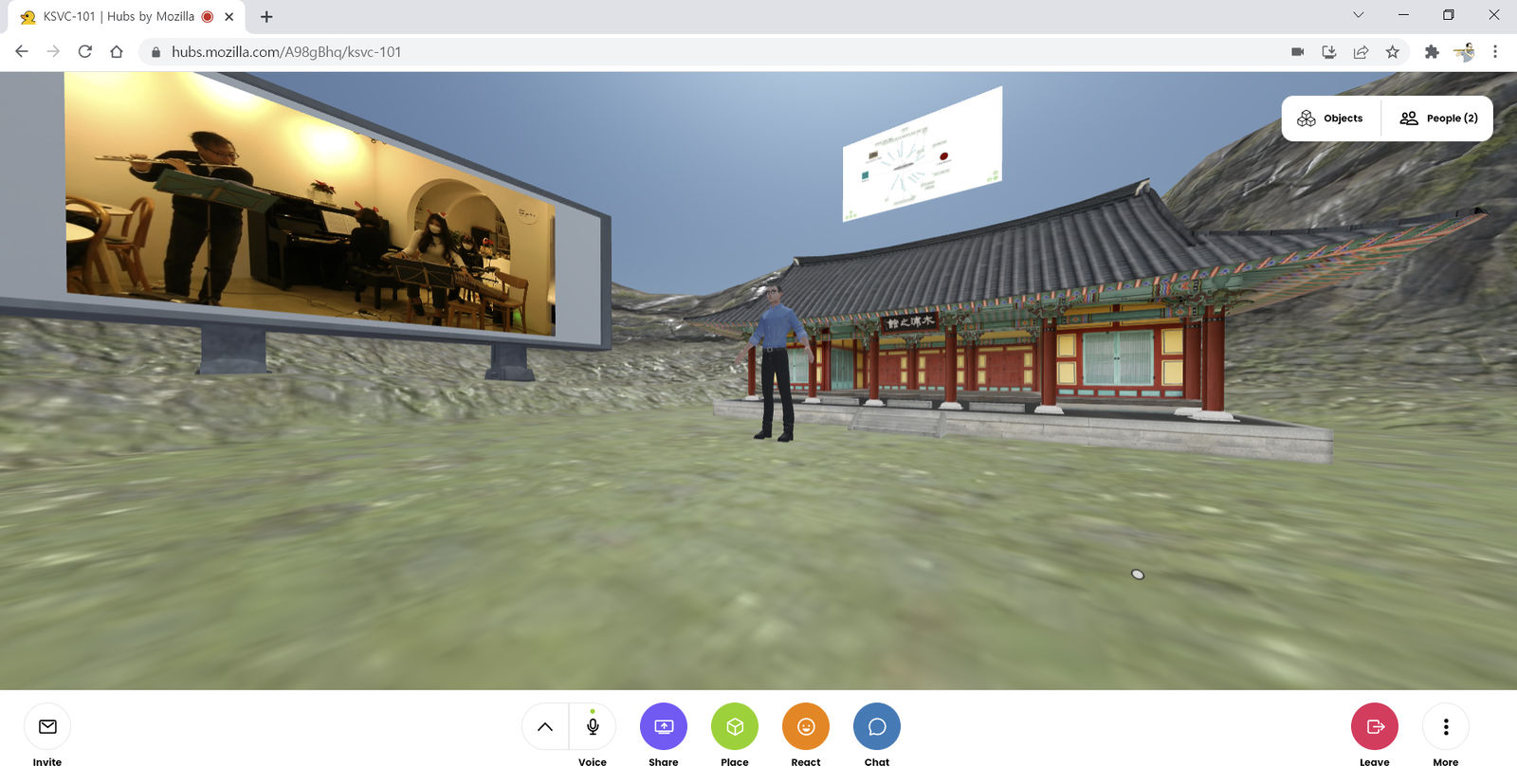Click the address bar URL field

coord(664,52)
